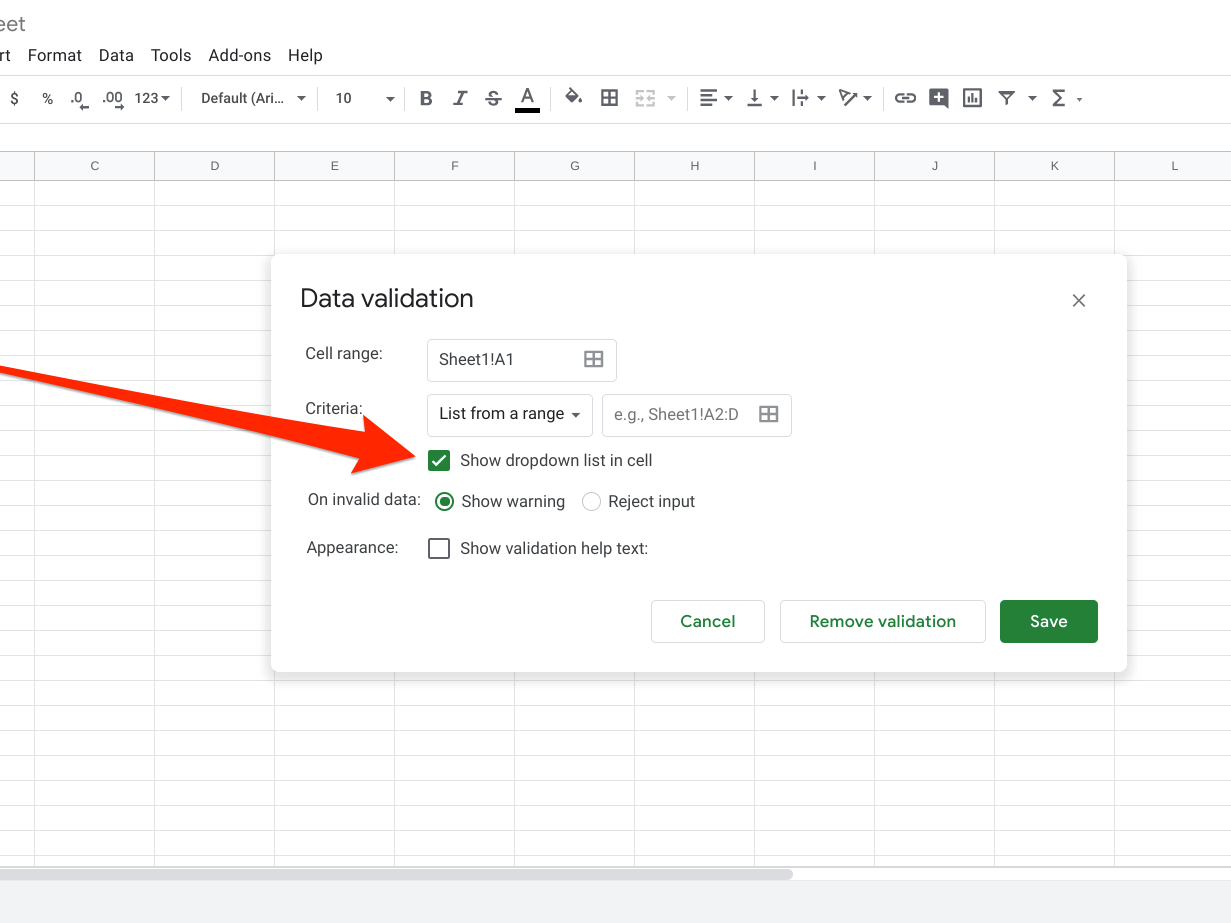1231x923 pixels.
Task: Select column G header
Action: click(575, 166)
